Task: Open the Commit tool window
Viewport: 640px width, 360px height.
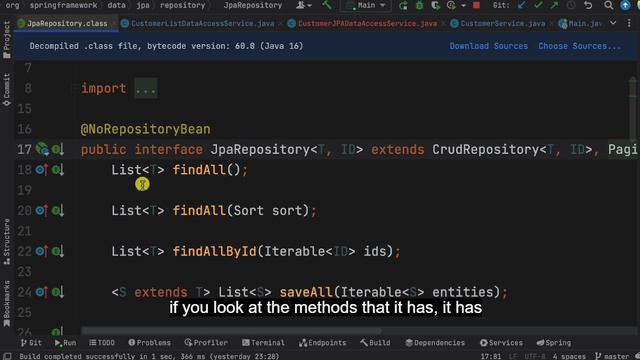Action: 7,90
